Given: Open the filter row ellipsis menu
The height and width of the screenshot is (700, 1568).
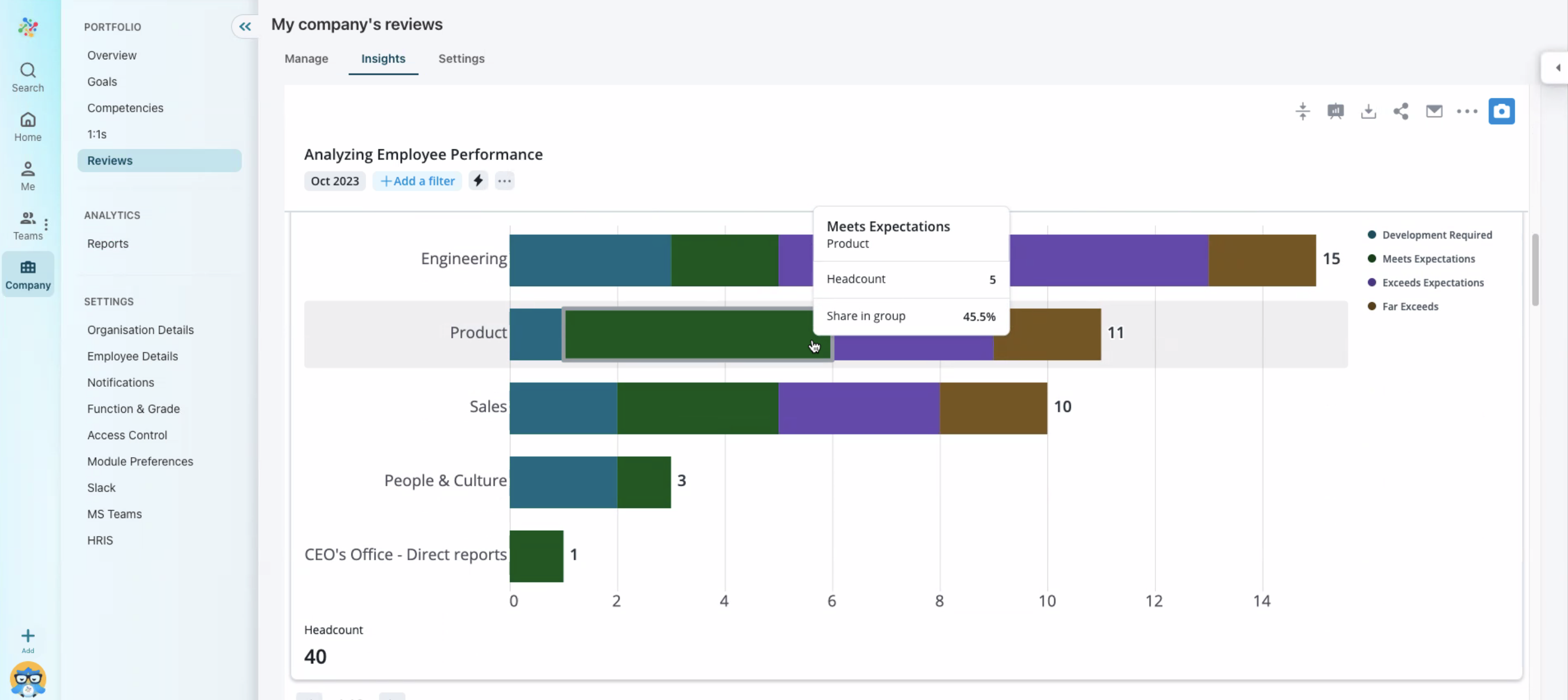Looking at the screenshot, I should tap(505, 181).
